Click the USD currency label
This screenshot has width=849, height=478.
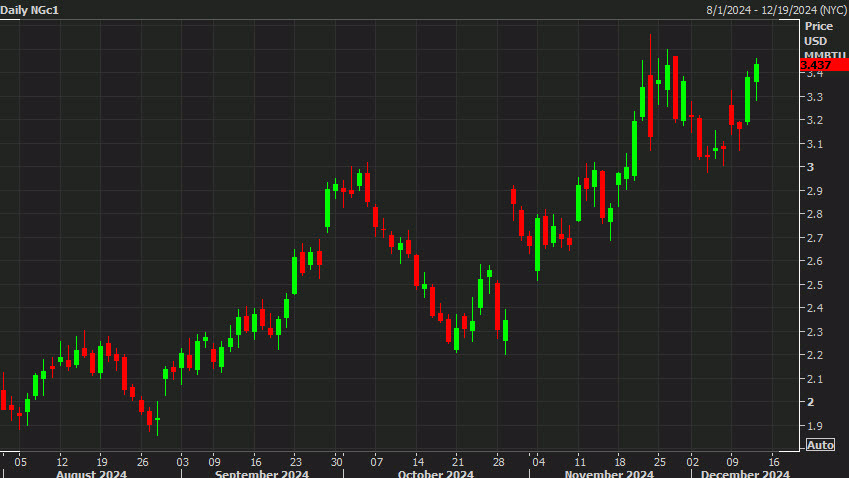(816, 41)
